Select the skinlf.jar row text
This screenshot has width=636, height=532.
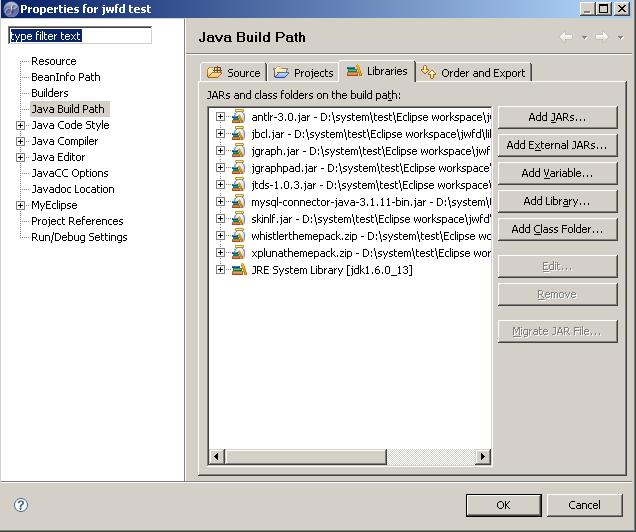pos(371,219)
